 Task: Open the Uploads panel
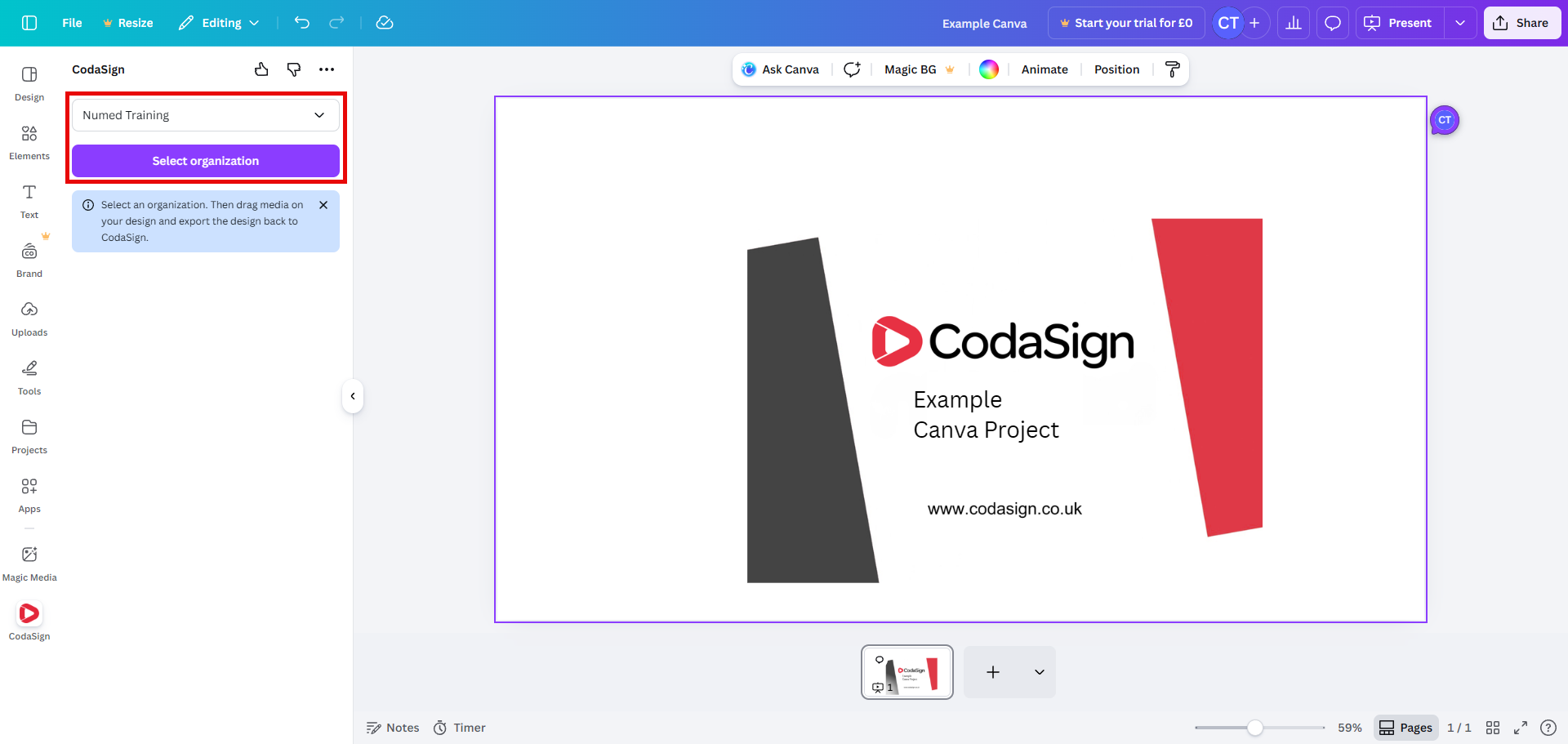pyautogui.click(x=29, y=319)
